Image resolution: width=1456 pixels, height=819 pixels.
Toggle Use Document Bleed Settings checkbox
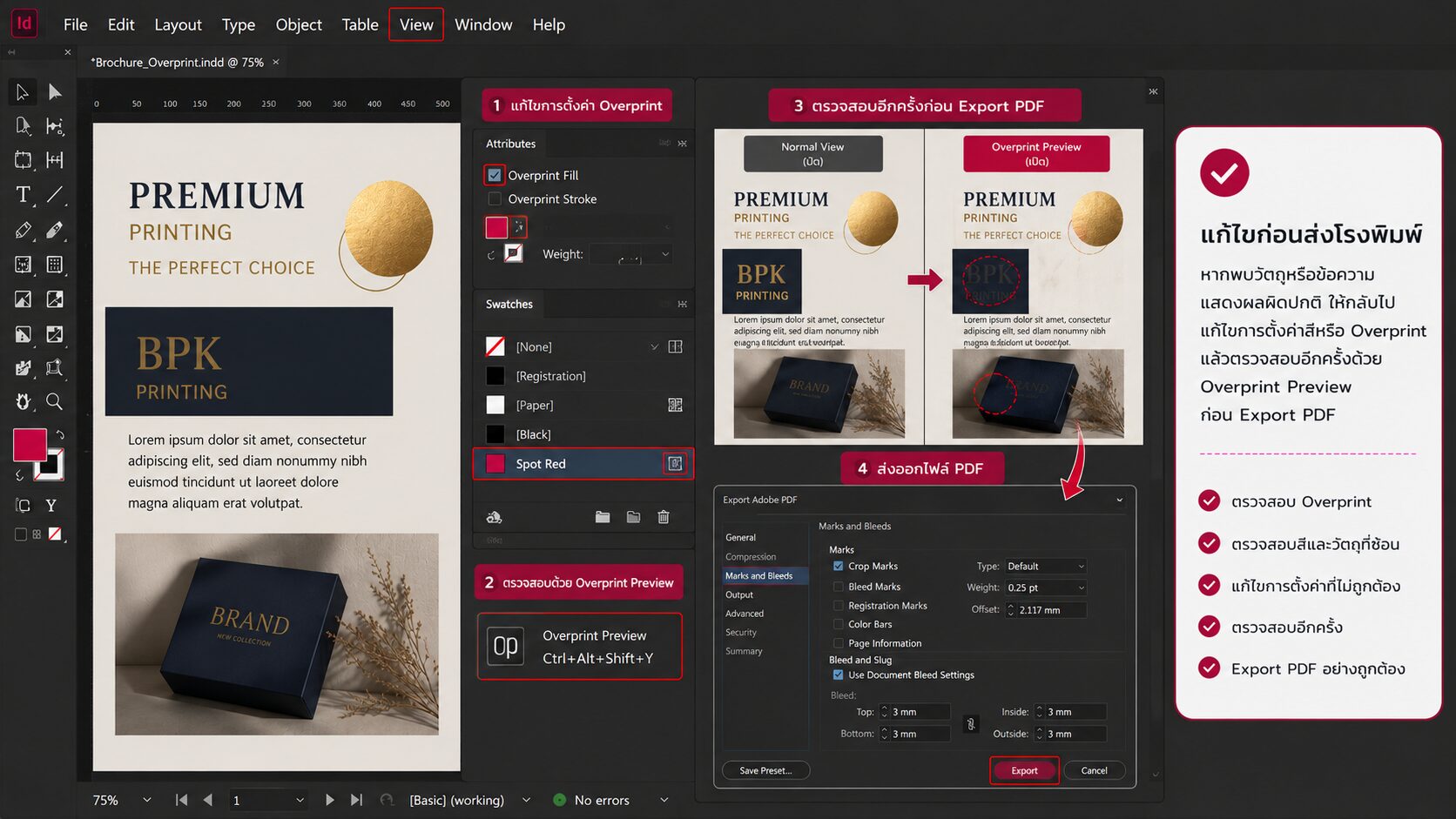pos(839,675)
